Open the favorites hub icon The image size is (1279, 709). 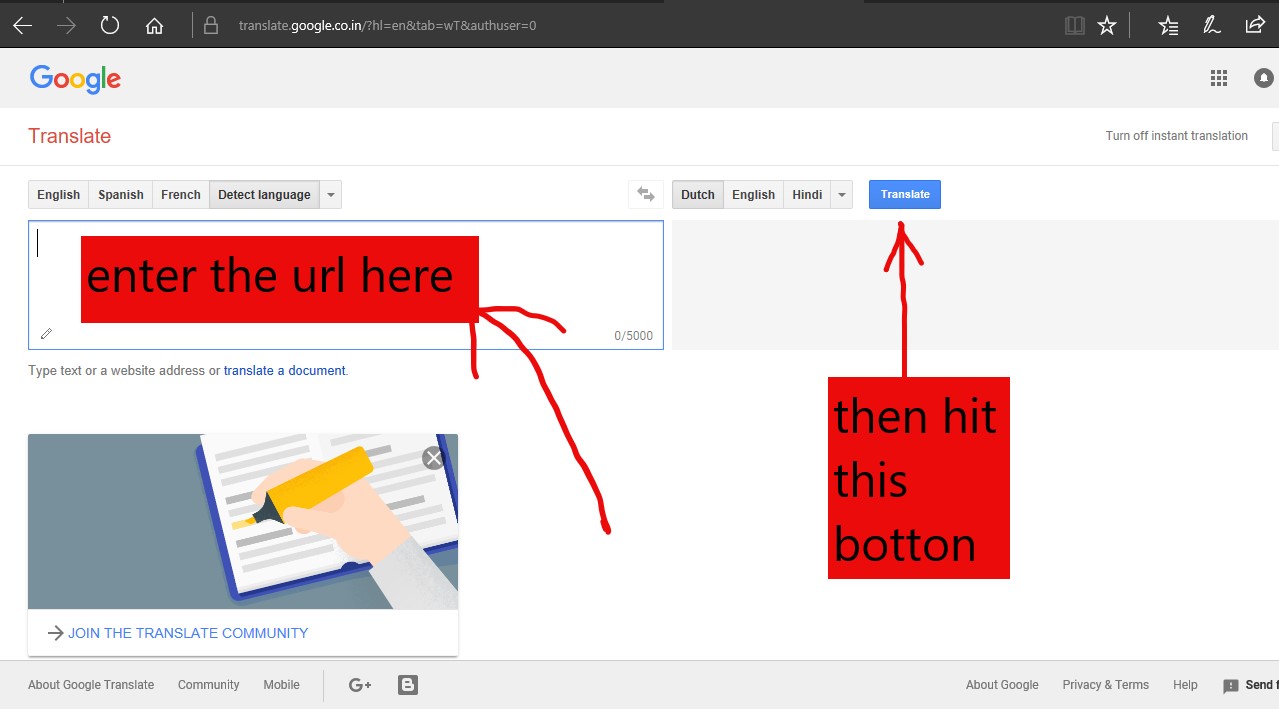tap(1168, 26)
